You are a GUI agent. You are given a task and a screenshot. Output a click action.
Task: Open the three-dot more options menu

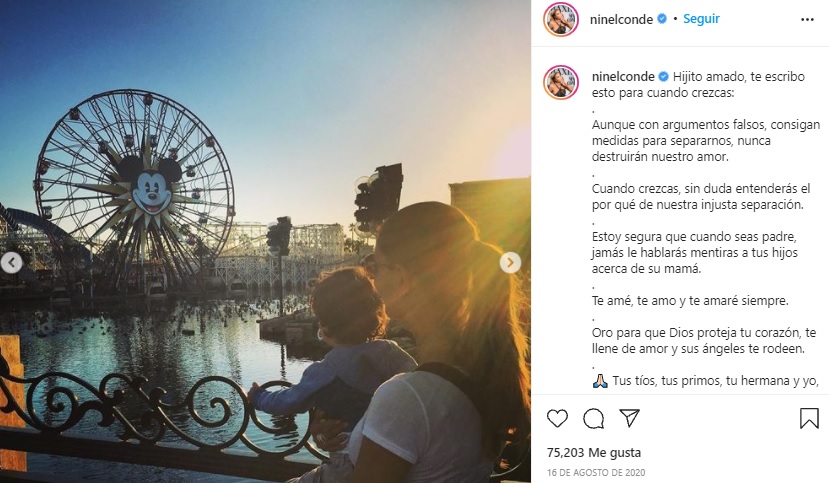coord(807,20)
